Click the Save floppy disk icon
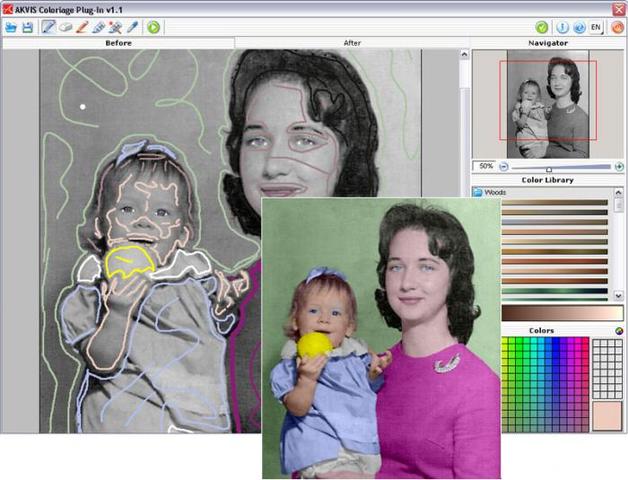 point(27,27)
